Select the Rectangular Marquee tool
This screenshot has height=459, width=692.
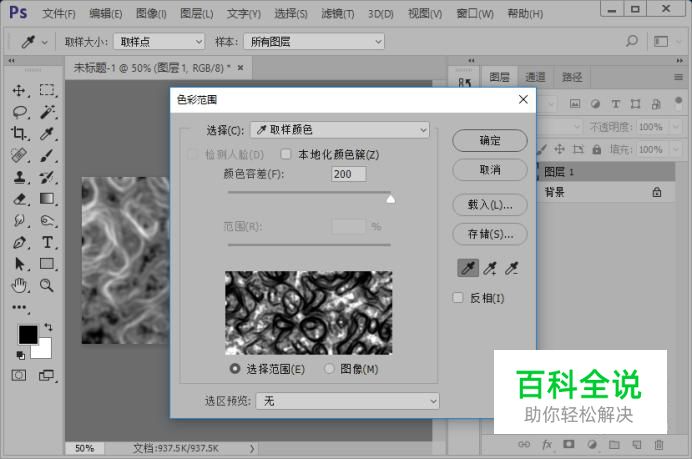click(x=47, y=90)
